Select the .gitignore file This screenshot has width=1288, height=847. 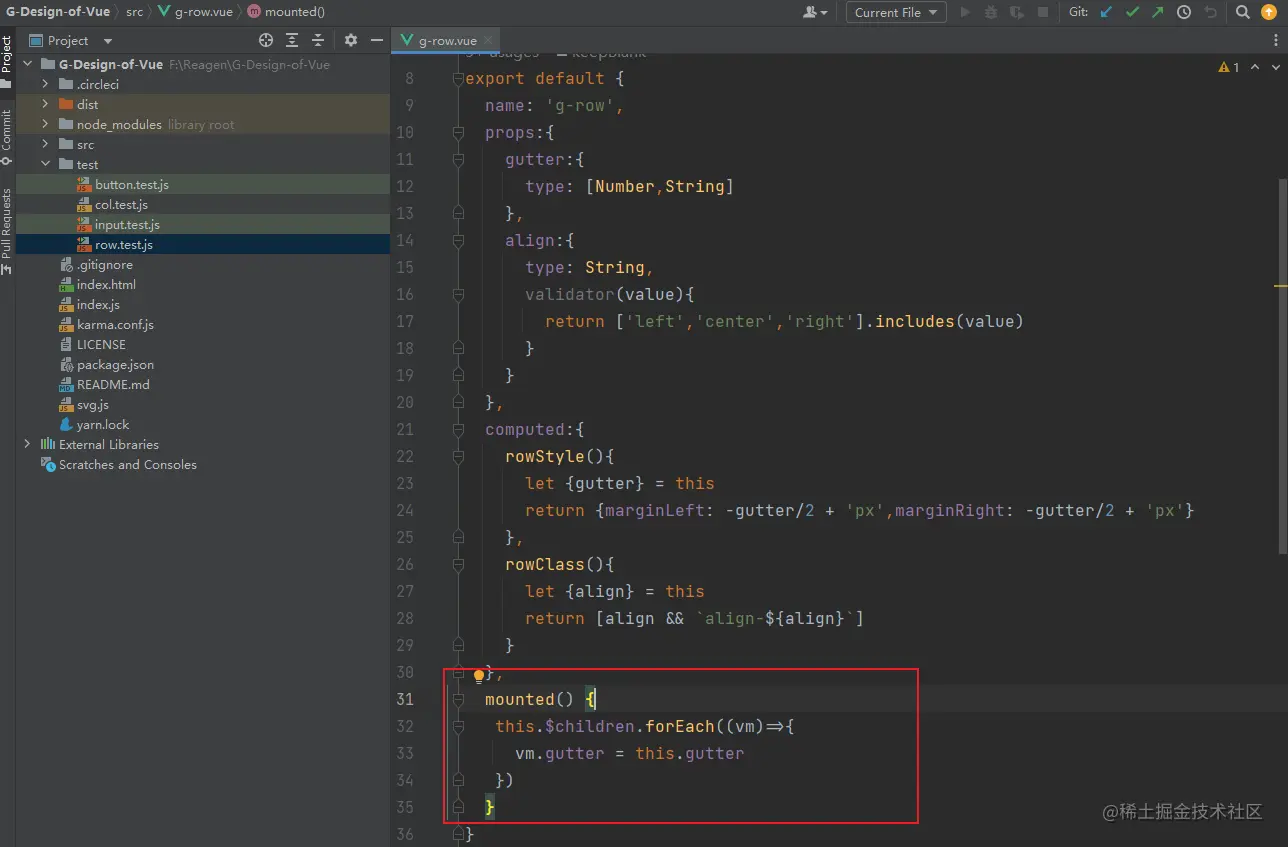pos(105,264)
